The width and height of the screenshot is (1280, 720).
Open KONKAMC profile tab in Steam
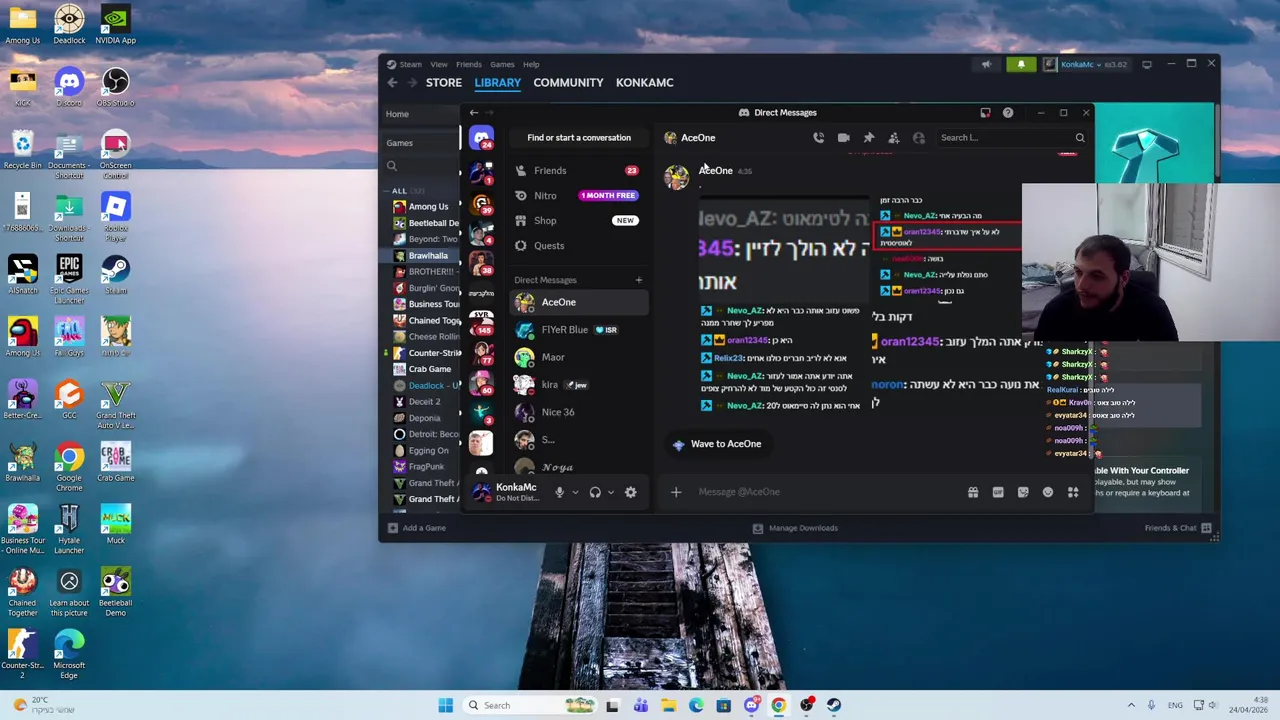click(x=645, y=83)
